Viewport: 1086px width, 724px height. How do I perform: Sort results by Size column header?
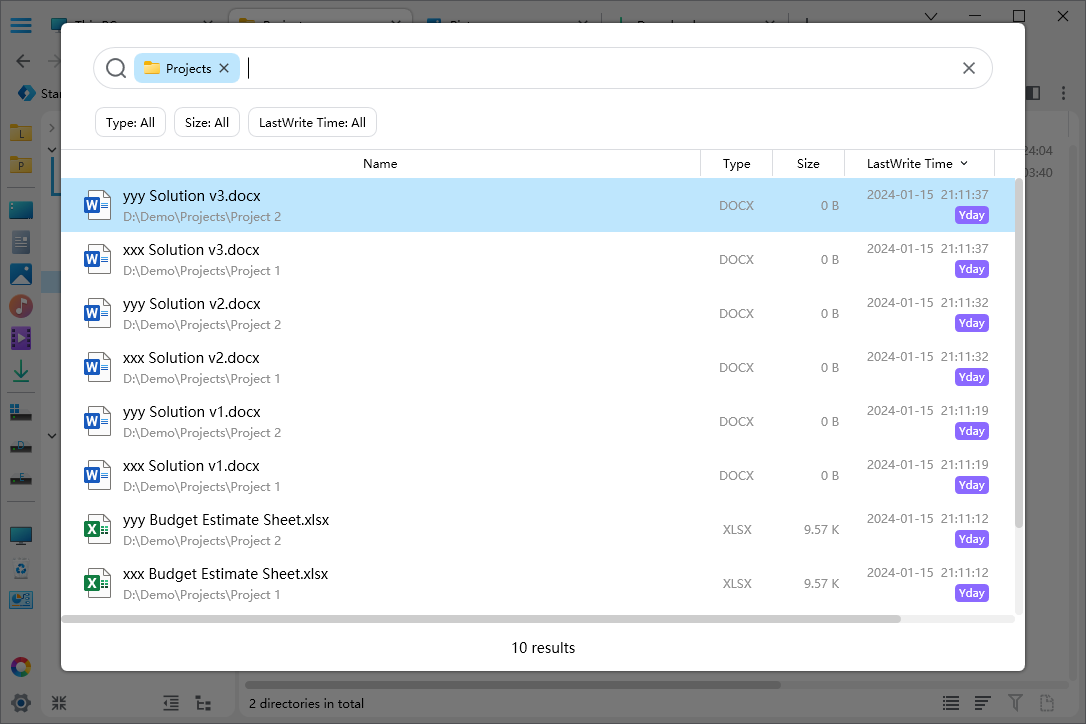tap(808, 164)
